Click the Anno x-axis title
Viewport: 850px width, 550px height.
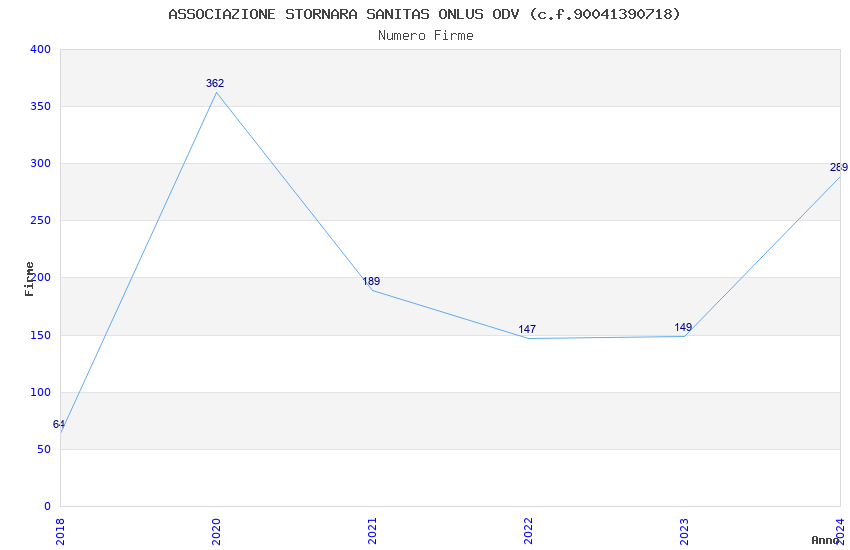point(825,540)
